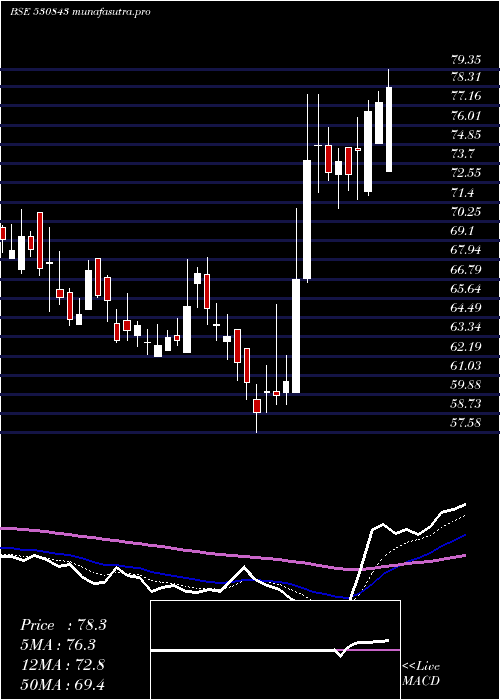The width and height of the screenshot is (500, 700).
Task: Click the 5MA : 76.3 readout
Action: [x=58, y=645]
